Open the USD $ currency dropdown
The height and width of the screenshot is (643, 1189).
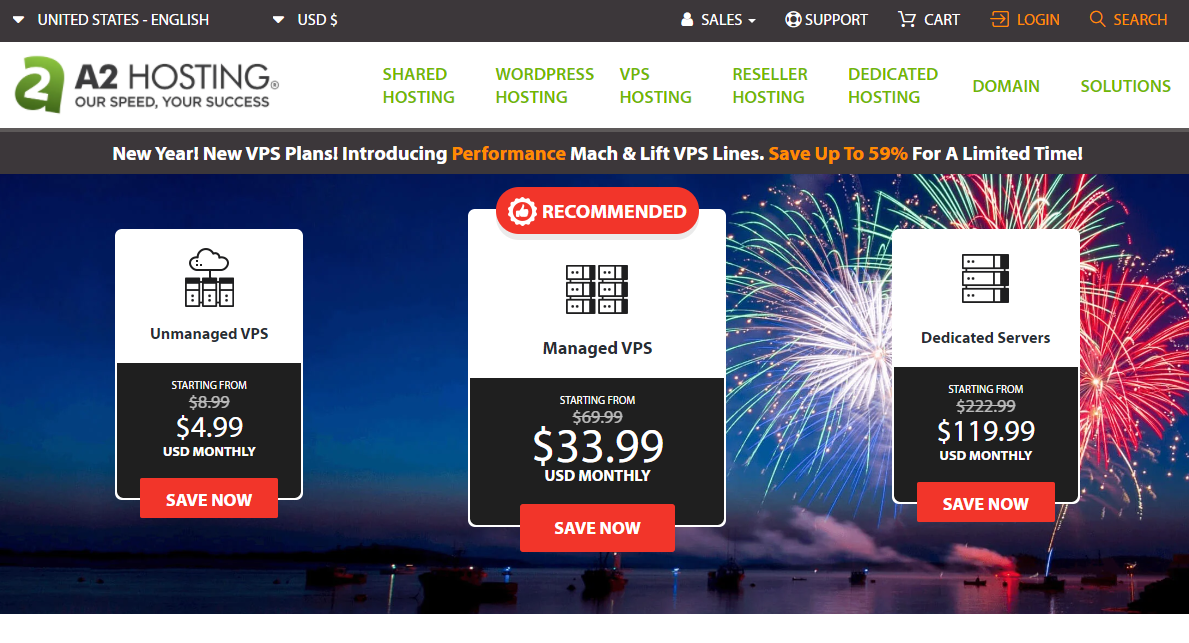point(306,20)
